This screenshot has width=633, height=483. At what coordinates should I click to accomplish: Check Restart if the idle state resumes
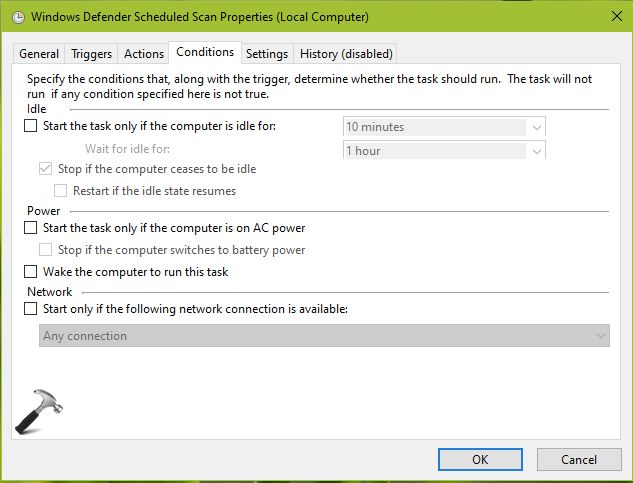pos(61,190)
